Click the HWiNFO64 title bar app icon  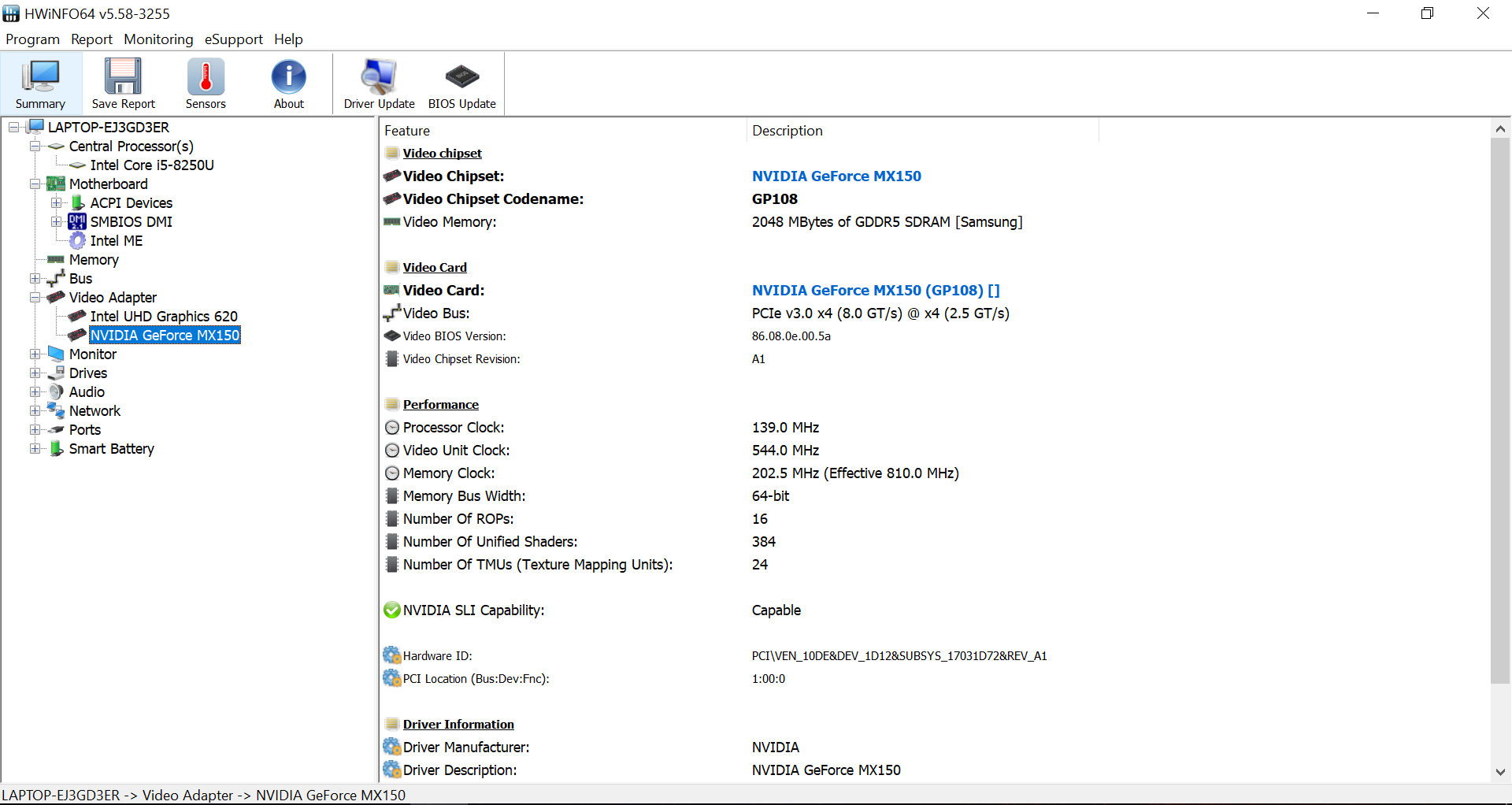[x=11, y=13]
